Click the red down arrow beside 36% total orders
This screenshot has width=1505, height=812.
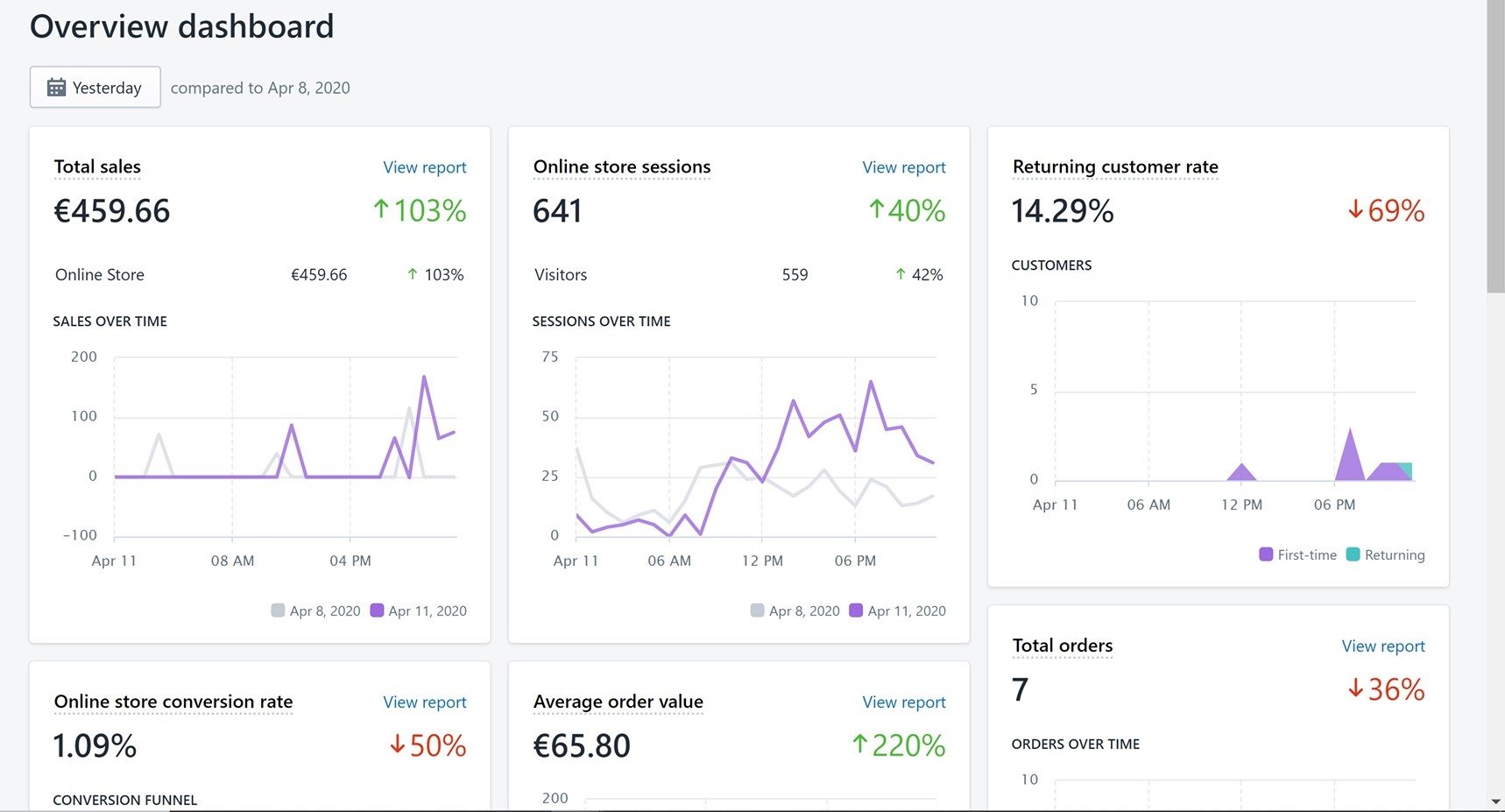coord(1355,689)
